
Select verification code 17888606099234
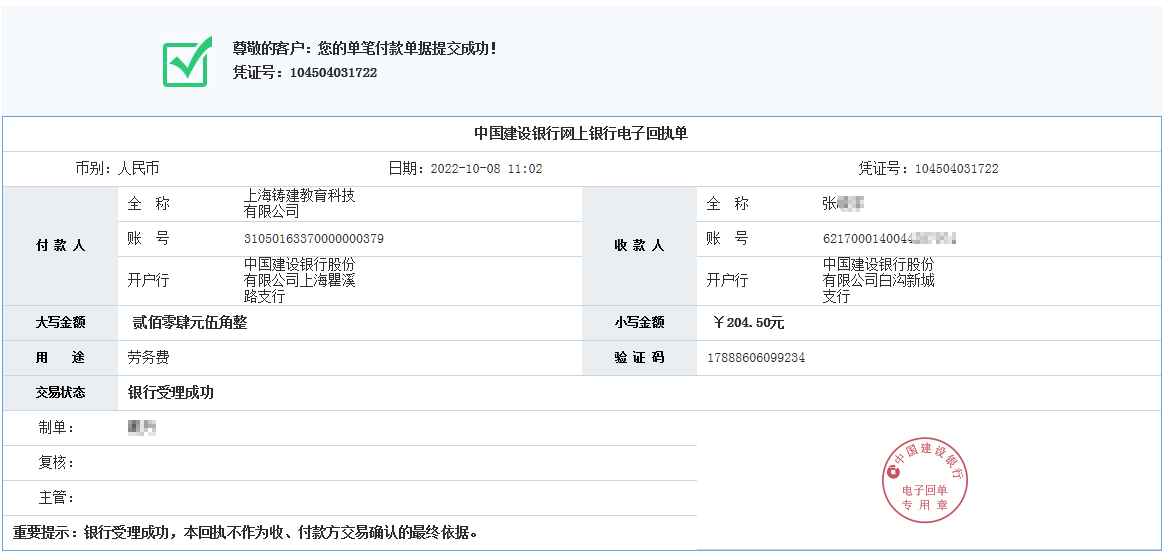point(756,358)
